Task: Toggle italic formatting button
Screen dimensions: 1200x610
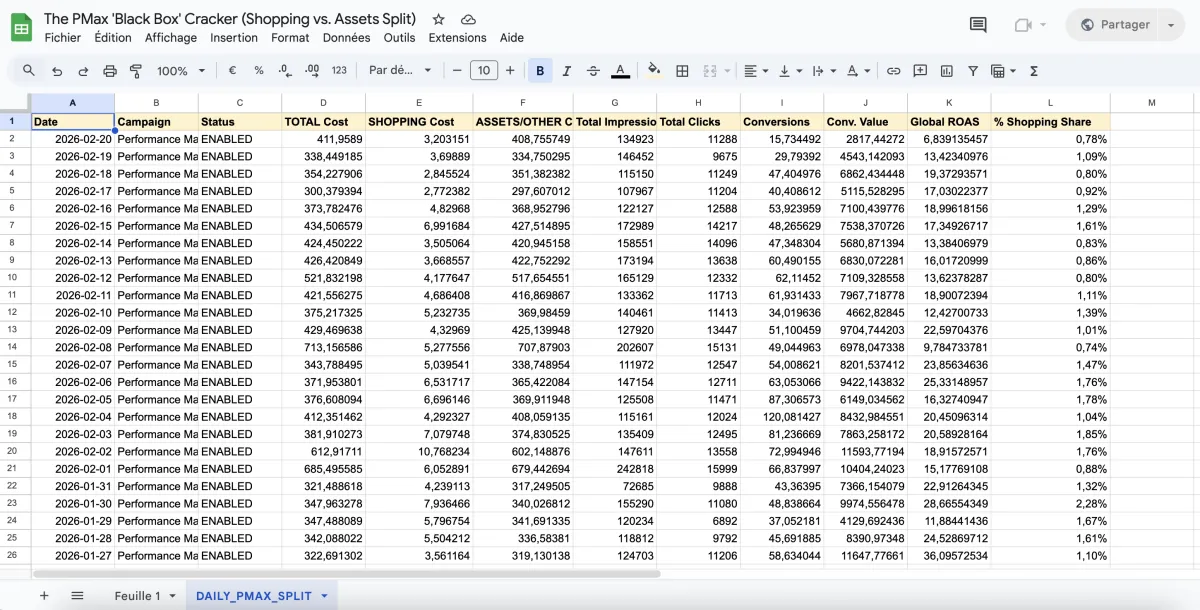Action: coord(567,71)
